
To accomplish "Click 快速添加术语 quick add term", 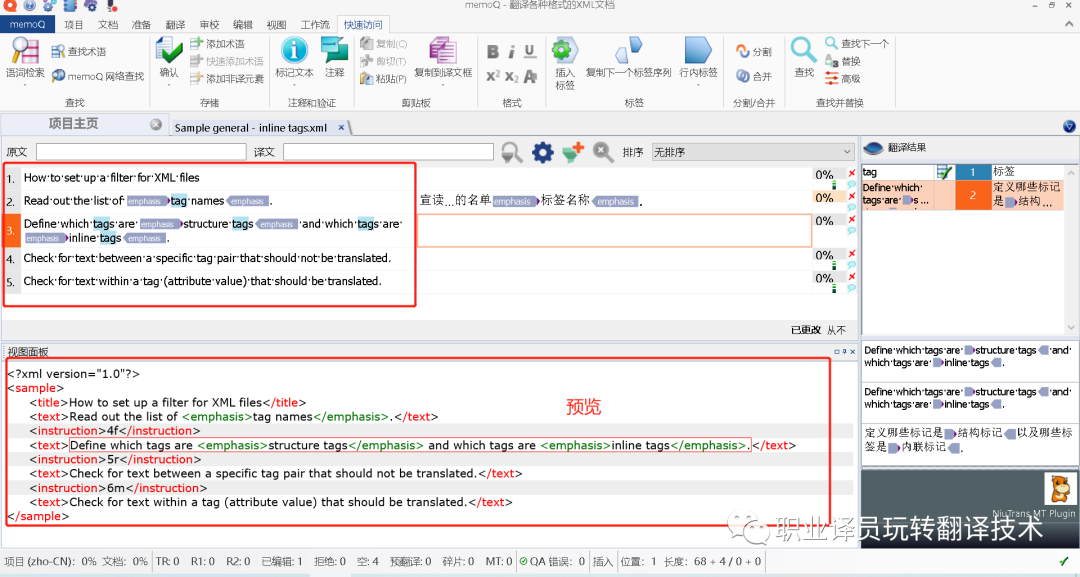I will [227, 61].
